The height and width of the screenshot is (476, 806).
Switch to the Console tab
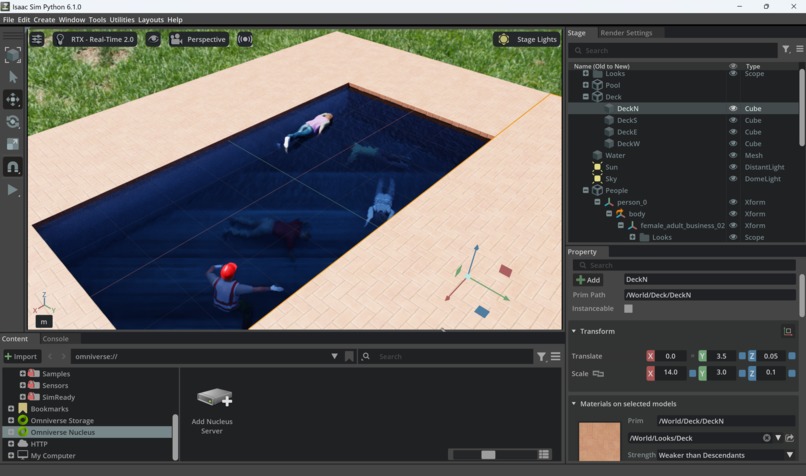[56, 339]
